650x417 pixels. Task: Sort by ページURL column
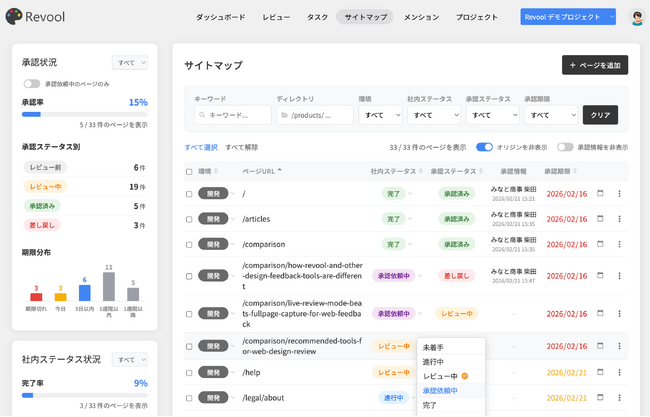coord(262,171)
